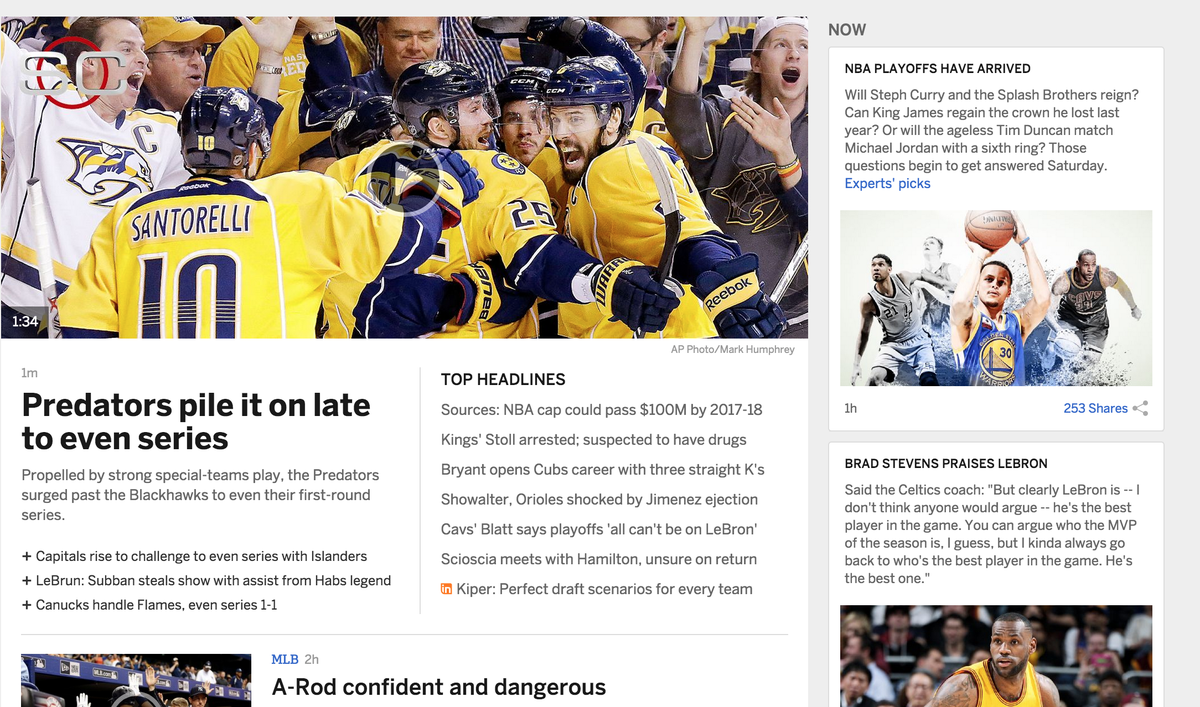Click the 253 Shares link
This screenshot has width=1200, height=707.
click(1095, 408)
